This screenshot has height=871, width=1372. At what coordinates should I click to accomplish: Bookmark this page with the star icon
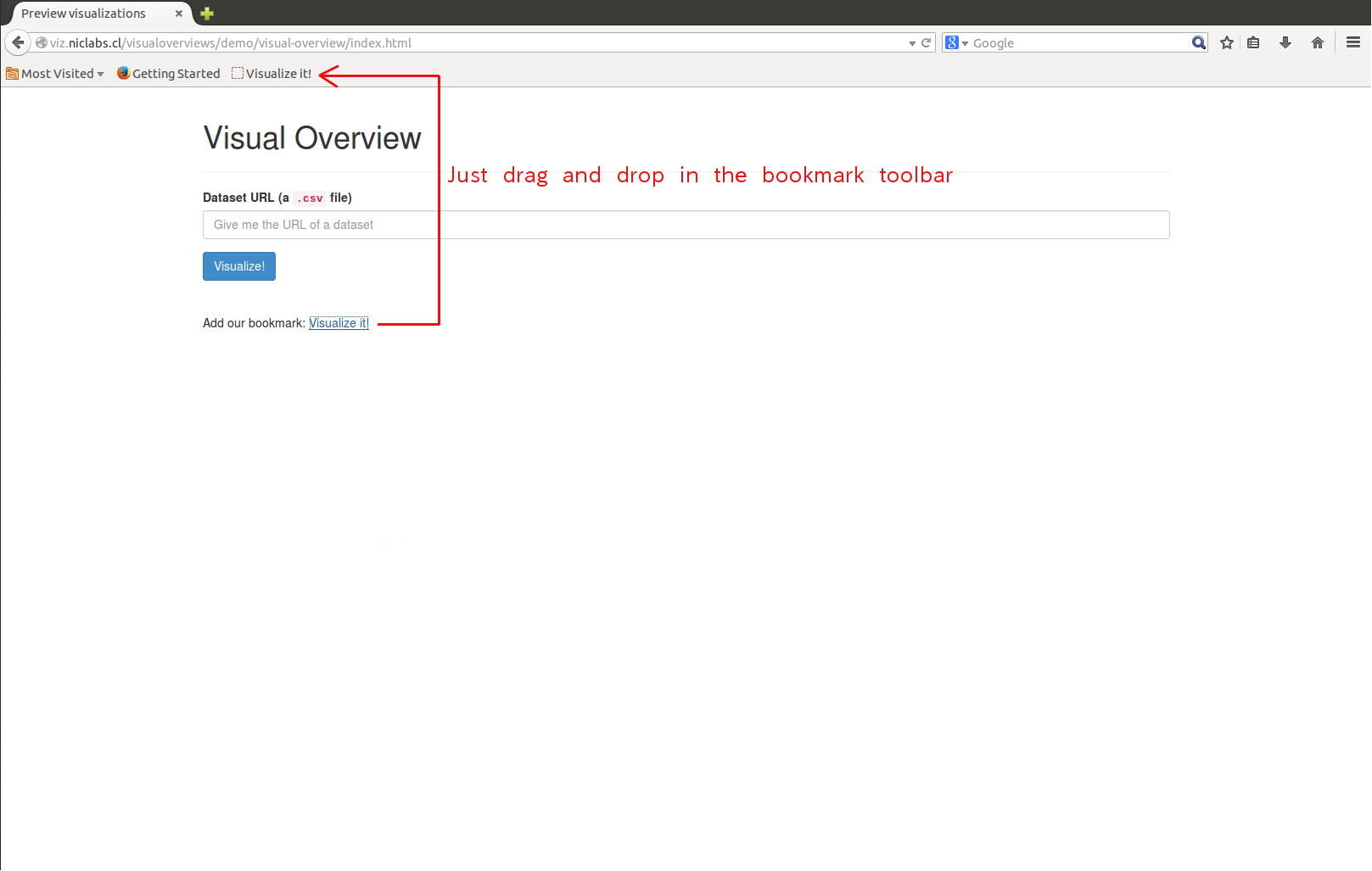[x=1227, y=42]
